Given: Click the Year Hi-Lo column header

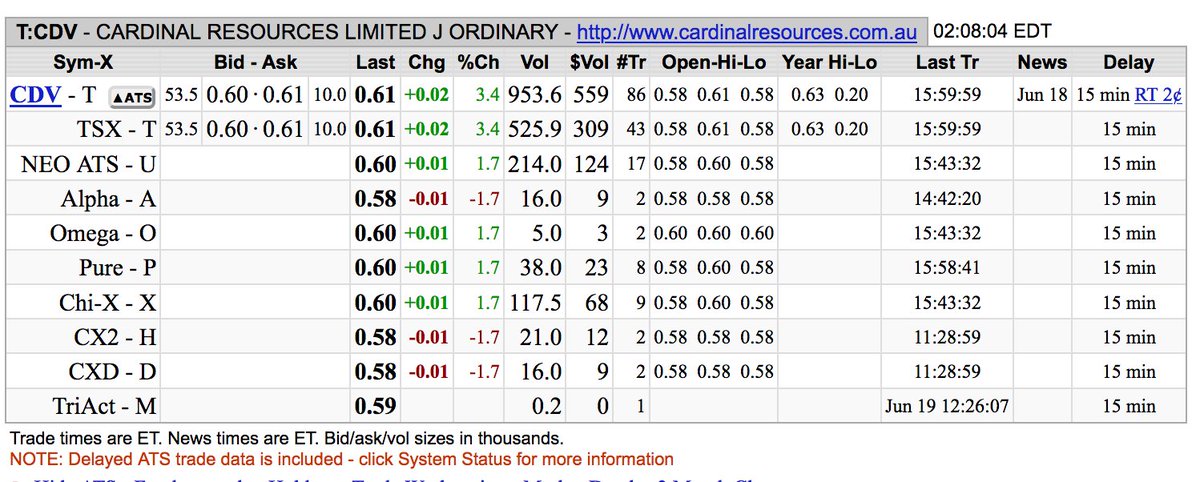Looking at the screenshot, I should click(x=829, y=62).
